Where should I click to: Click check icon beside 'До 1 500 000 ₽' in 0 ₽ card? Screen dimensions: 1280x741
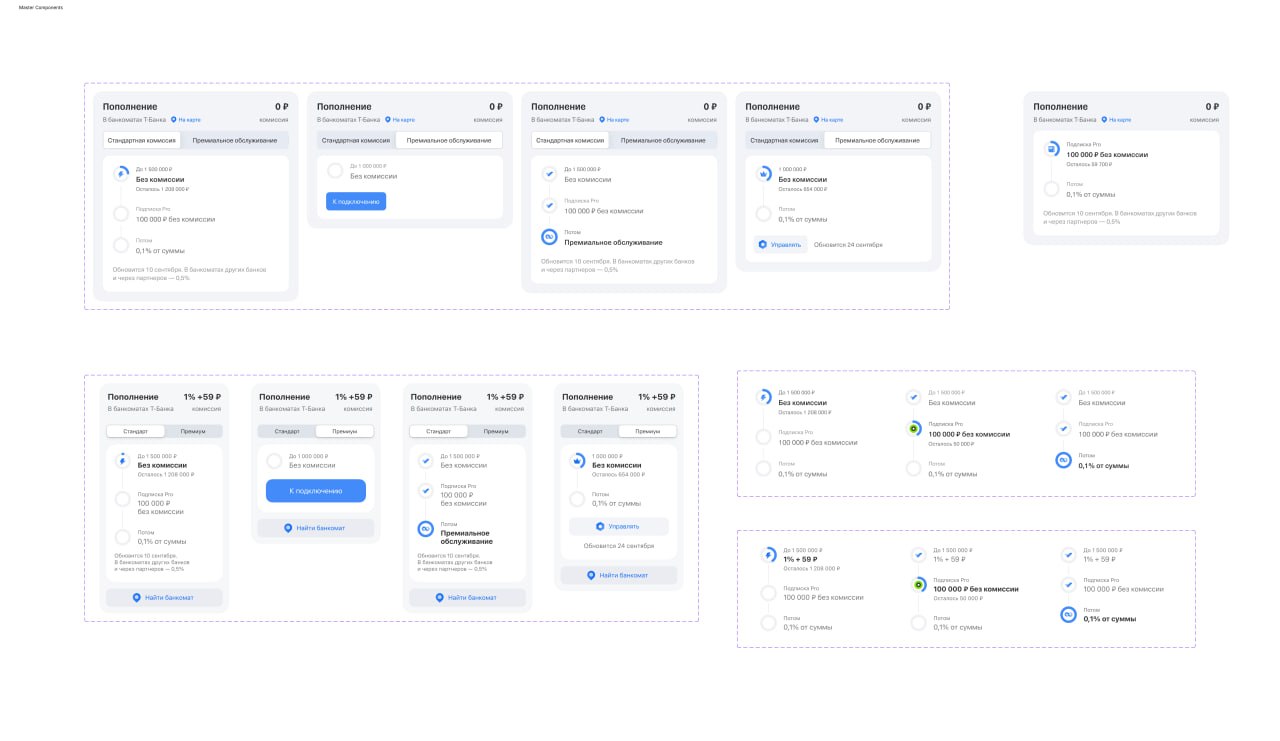(549, 173)
